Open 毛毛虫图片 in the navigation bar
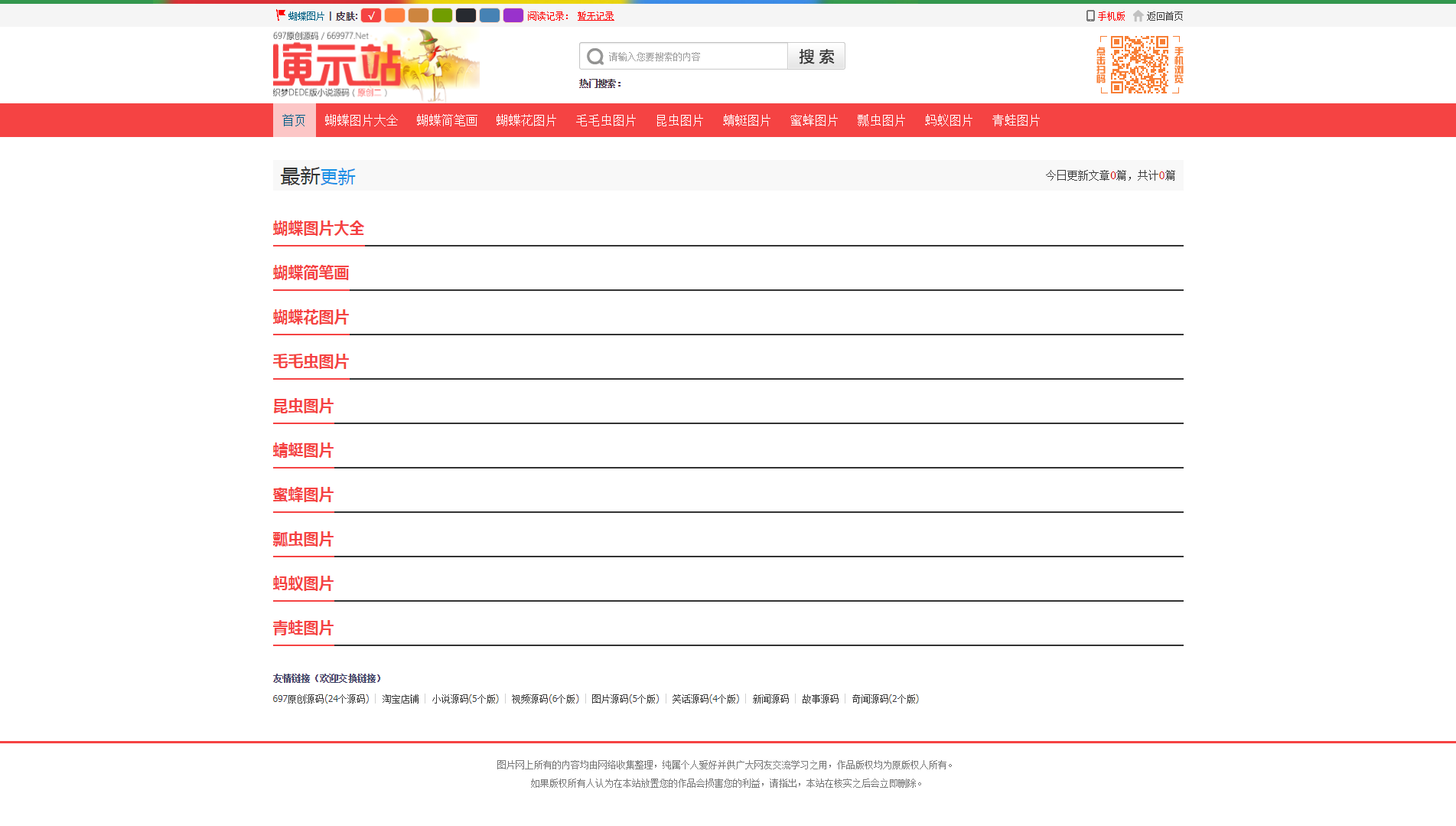1456x826 pixels. [x=606, y=120]
